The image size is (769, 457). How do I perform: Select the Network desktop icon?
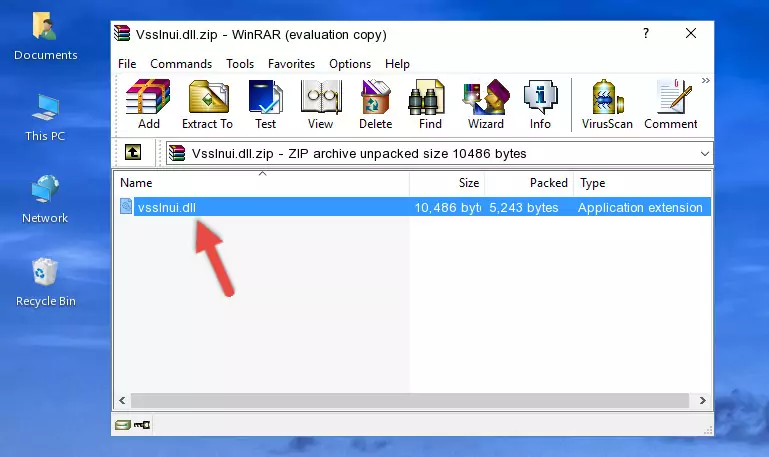coord(45,200)
